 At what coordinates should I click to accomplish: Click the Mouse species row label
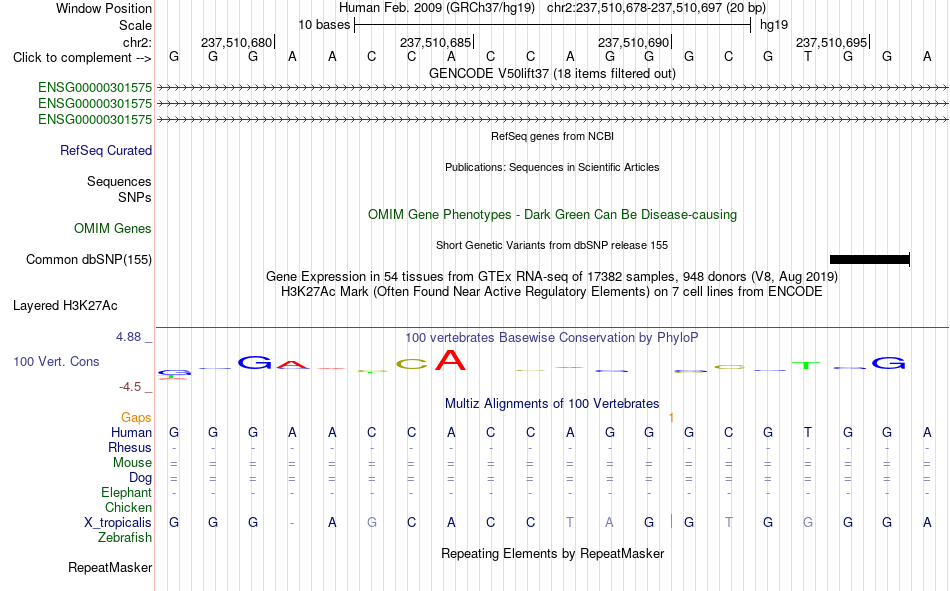click(132, 462)
